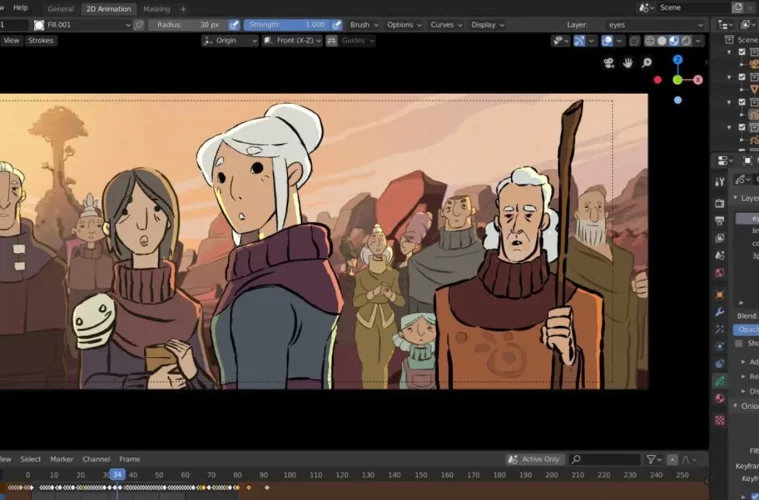
Task: Click the new scene copy icon
Action: (x=737, y=8)
